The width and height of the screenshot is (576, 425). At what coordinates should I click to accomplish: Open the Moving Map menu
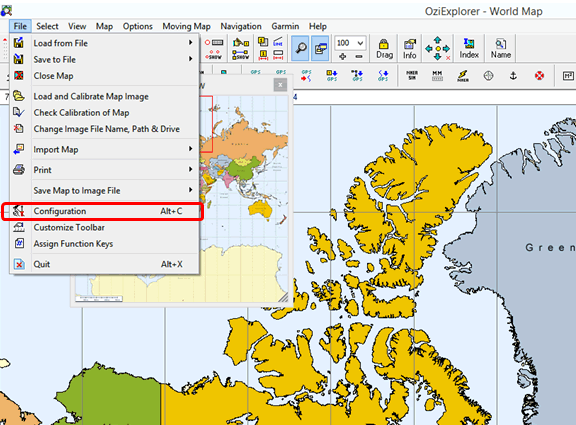186,26
